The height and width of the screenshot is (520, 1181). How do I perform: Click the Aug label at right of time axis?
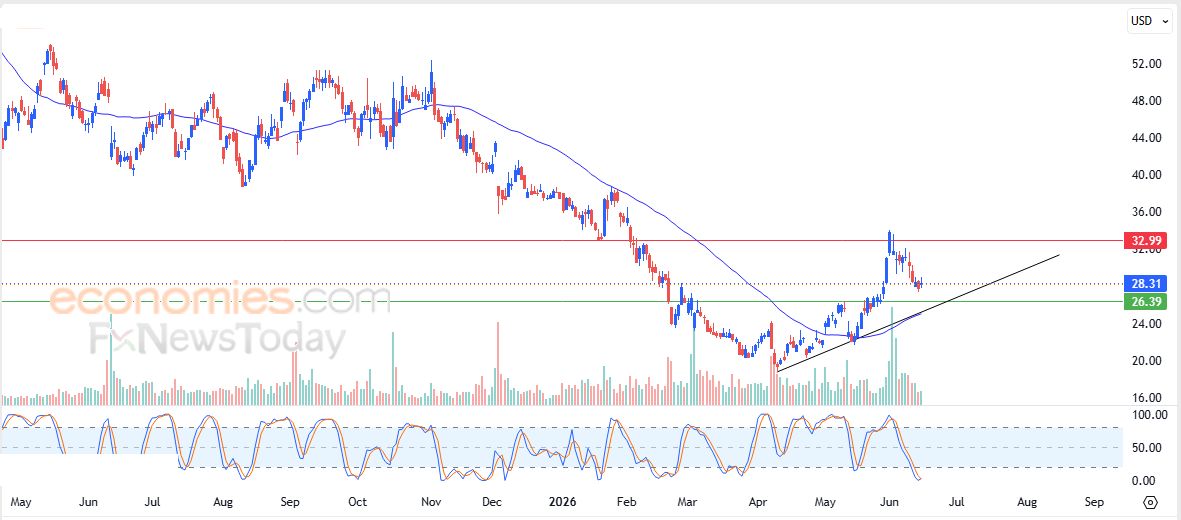point(1026,502)
